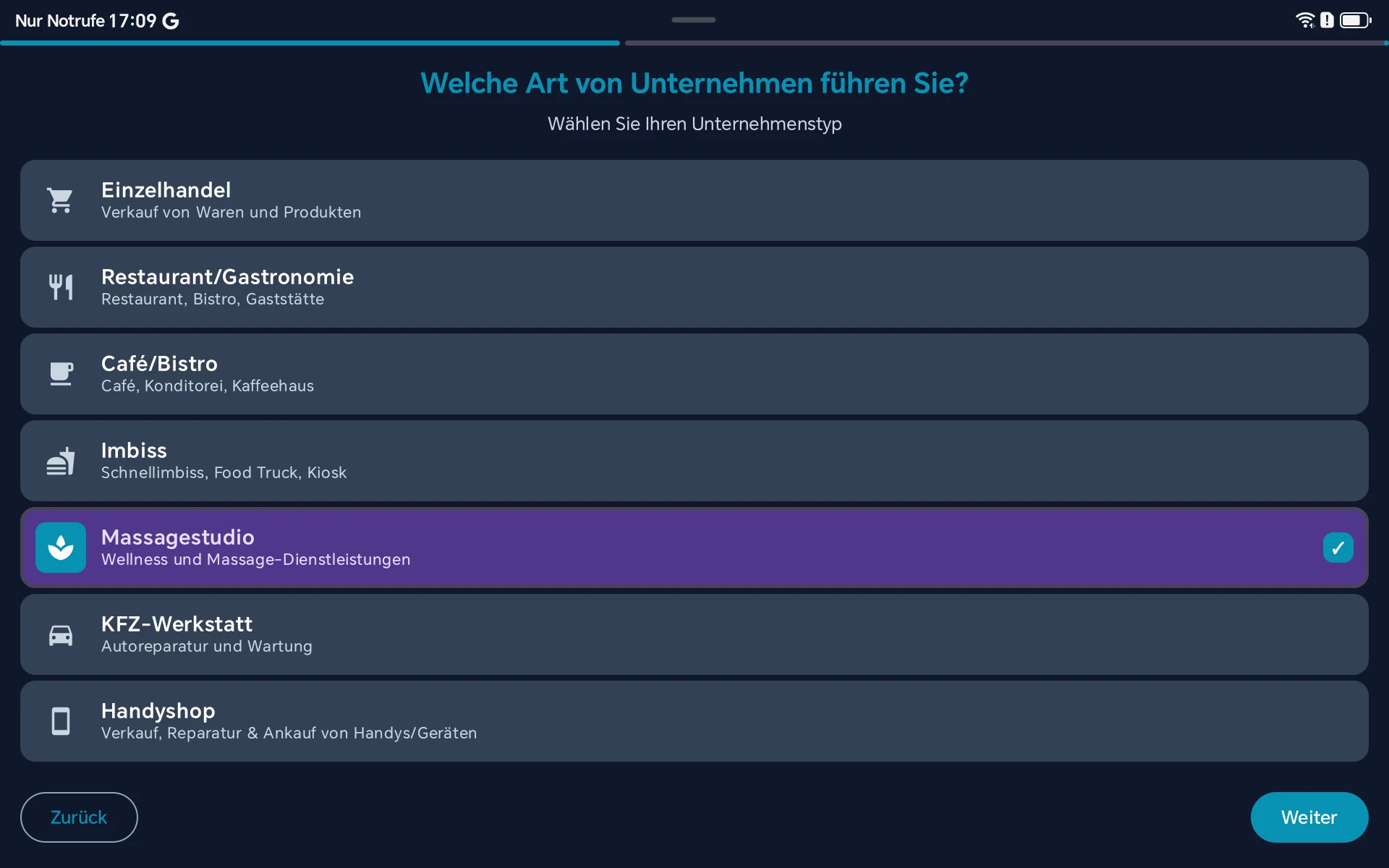The height and width of the screenshot is (868, 1389).
Task: Click the spa lotus Massagestudio icon
Action: 61,548
